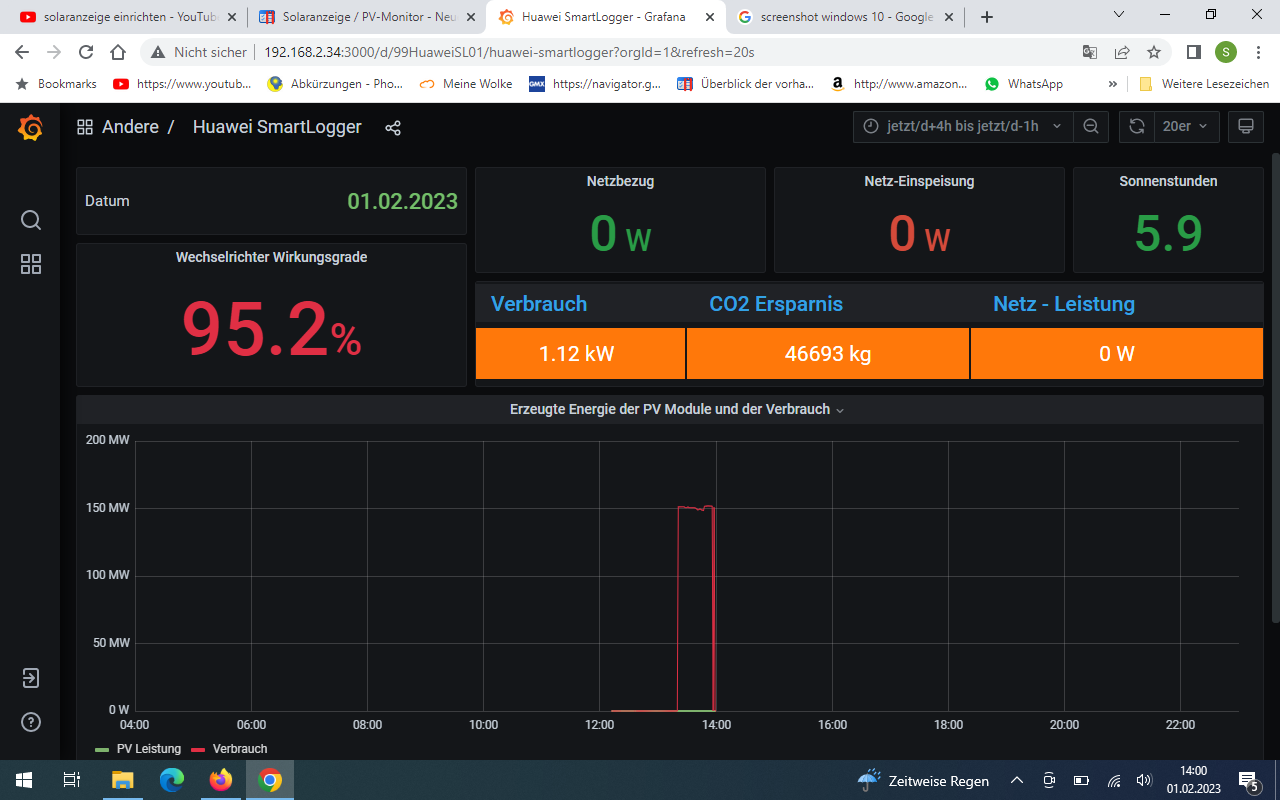Switch to the solaranzeige einrichten YouTube tab
The image size is (1280, 800).
click(x=118, y=17)
